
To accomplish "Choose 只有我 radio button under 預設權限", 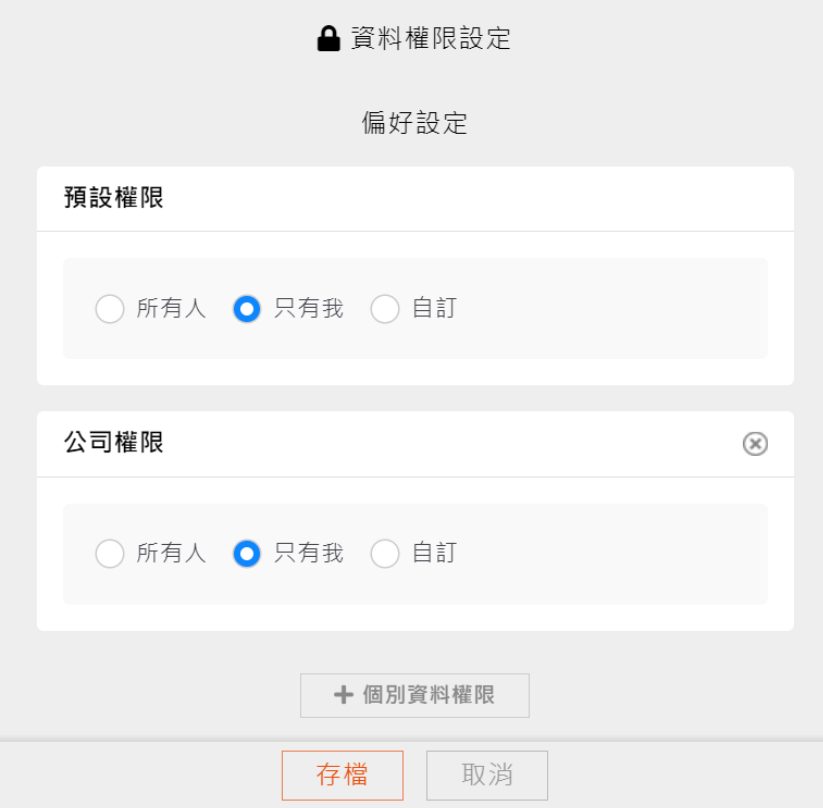I will pos(247,309).
